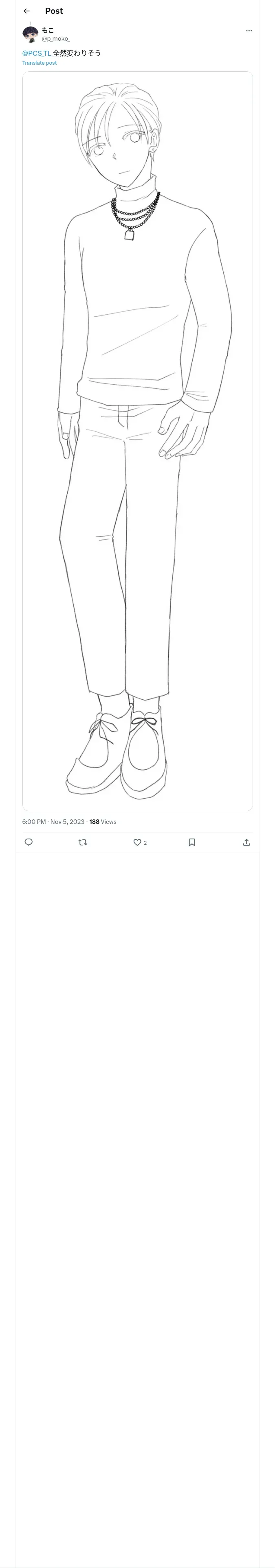Click the display name もこ

pyautogui.click(x=48, y=30)
